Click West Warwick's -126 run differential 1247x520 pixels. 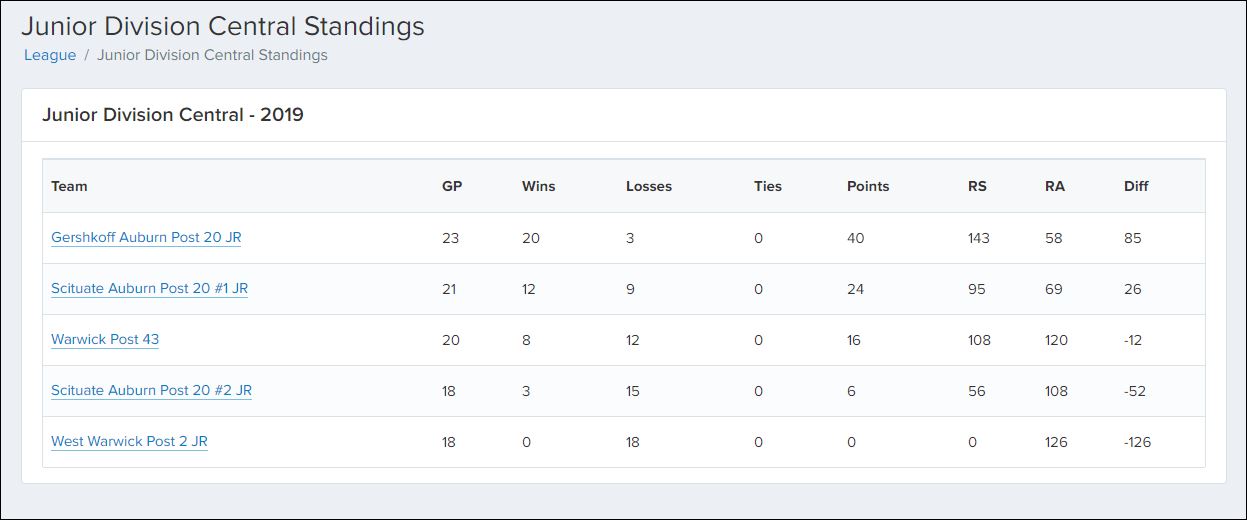coord(1137,442)
